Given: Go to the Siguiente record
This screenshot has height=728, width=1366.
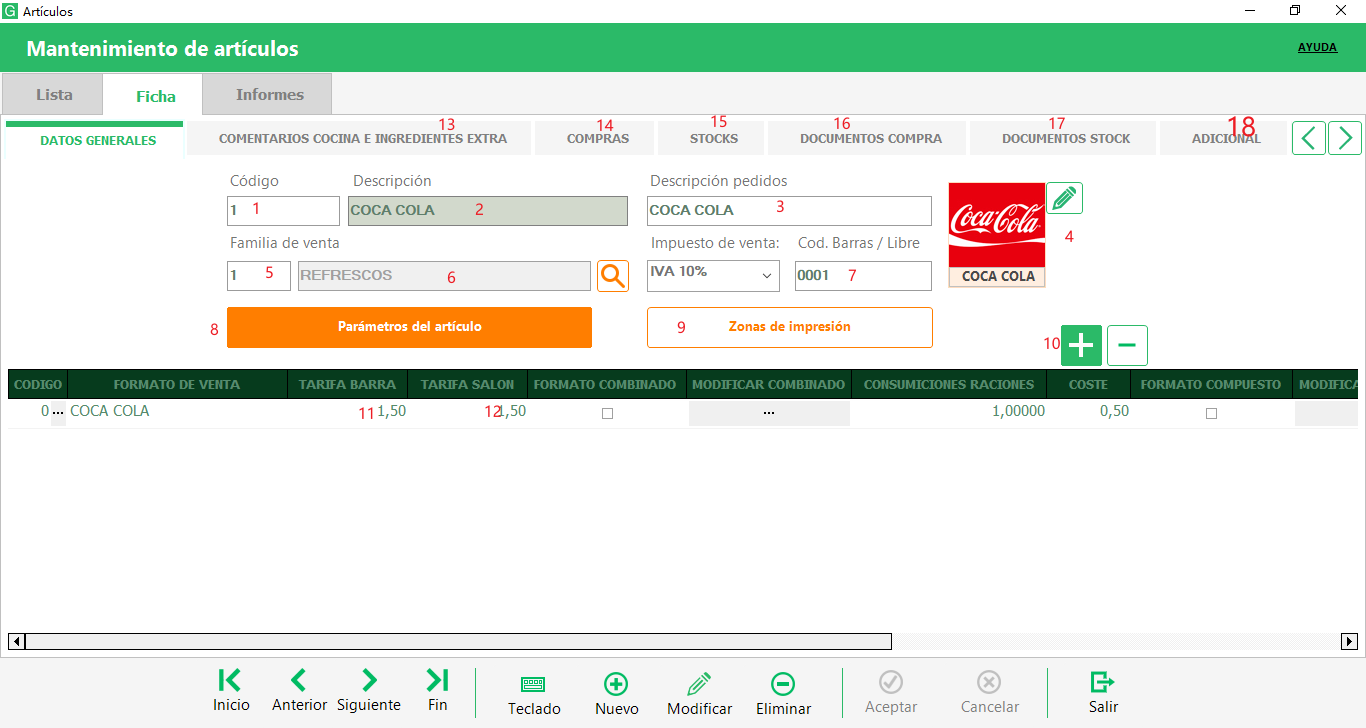Looking at the screenshot, I should (369, 690).
